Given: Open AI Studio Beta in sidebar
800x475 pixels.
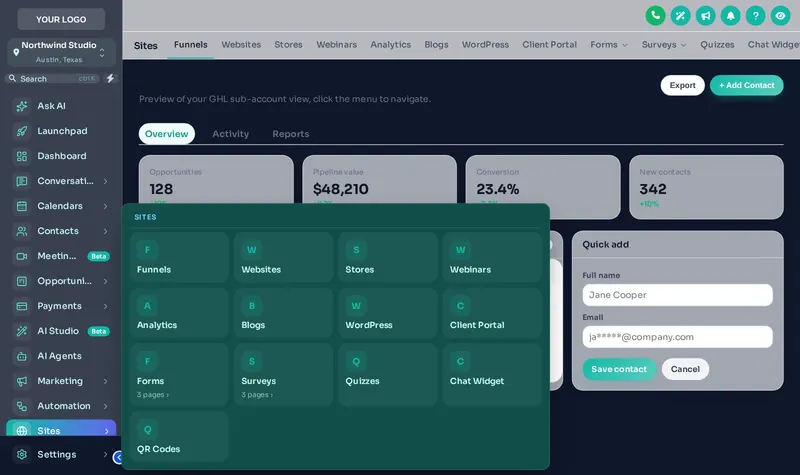Looking at the screenshot, I should click(x=61, y=331).
